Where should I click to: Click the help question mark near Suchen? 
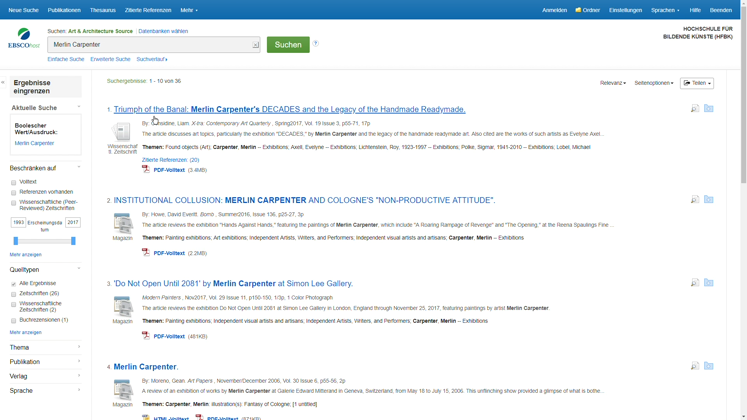click(316, 43)
